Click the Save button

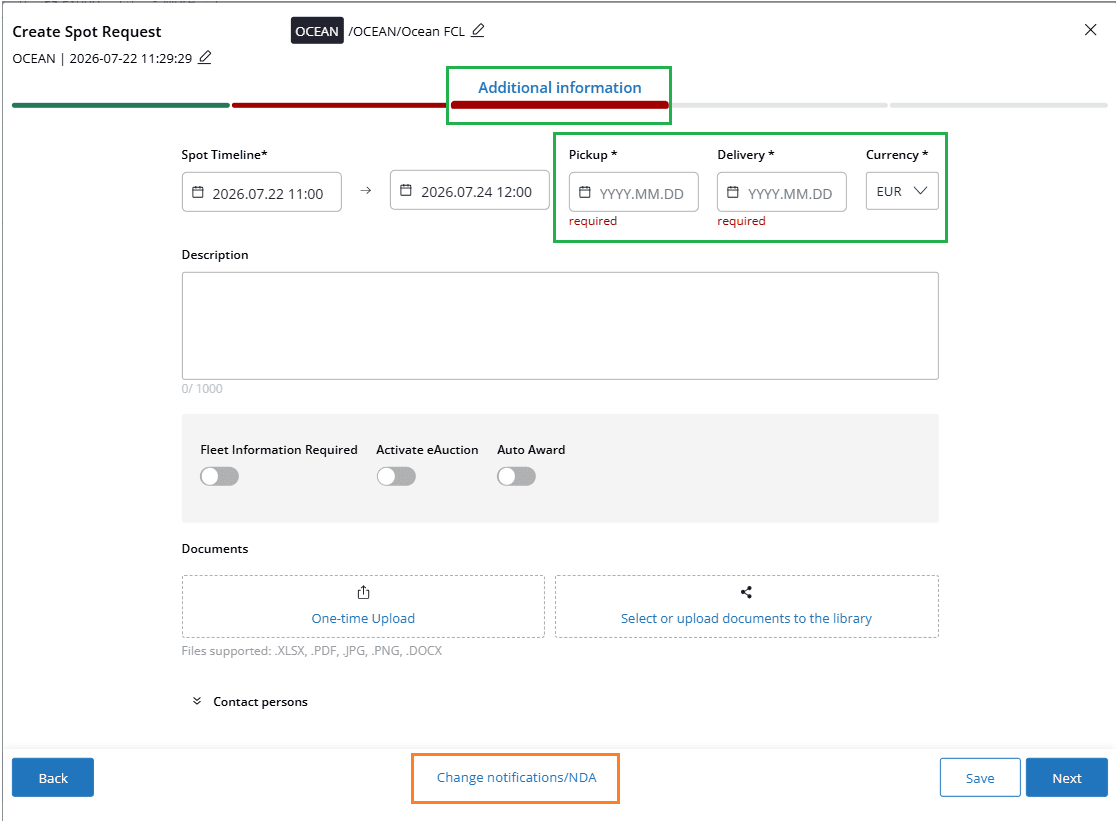[x=980, y=778]
